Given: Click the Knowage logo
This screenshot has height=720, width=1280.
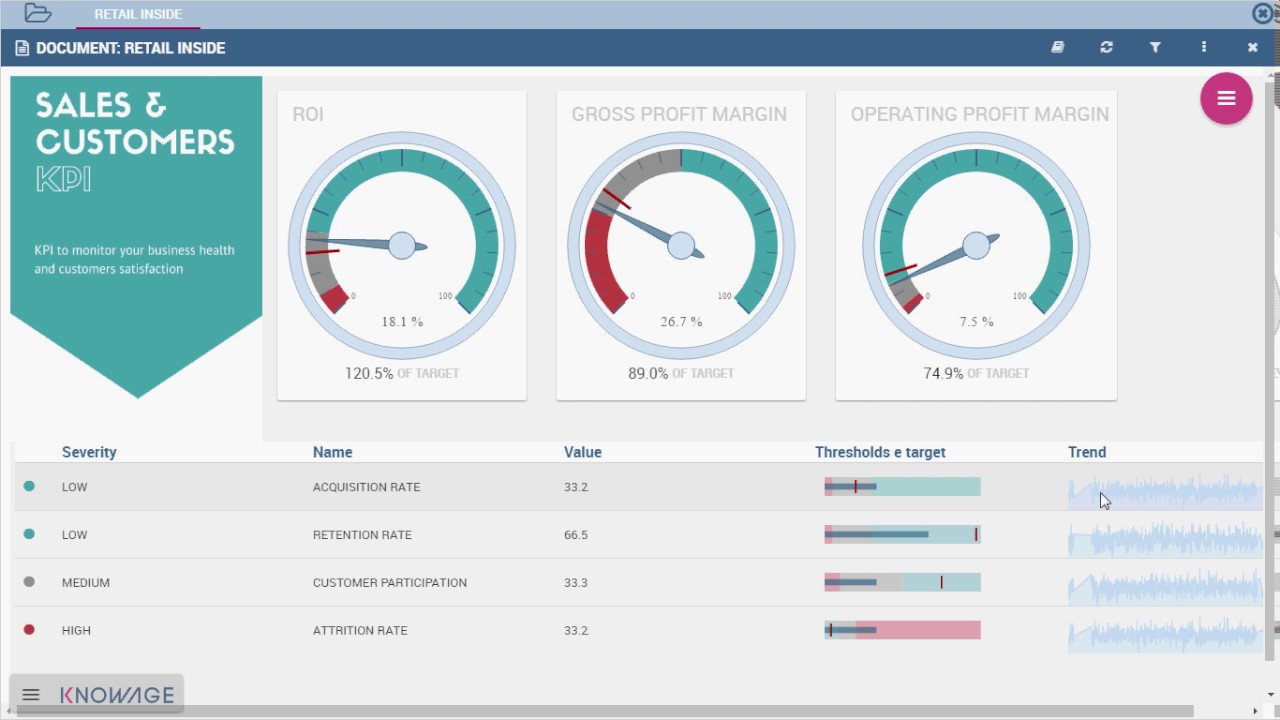Looking at the screenshot, I should tap(117, 695).
